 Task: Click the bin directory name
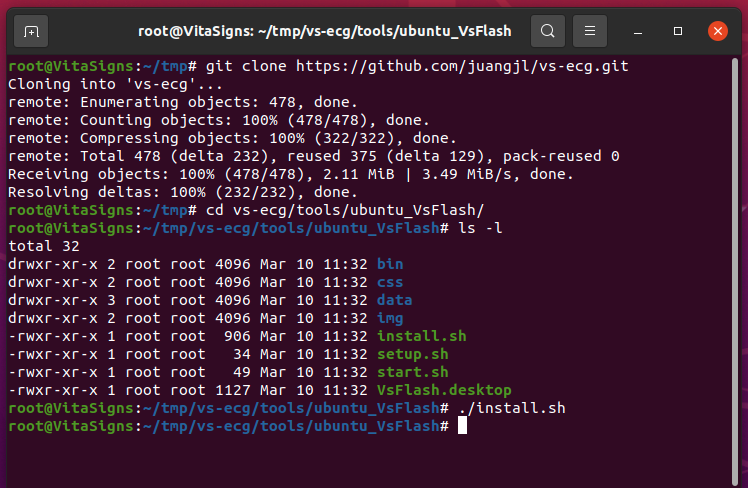390,264
